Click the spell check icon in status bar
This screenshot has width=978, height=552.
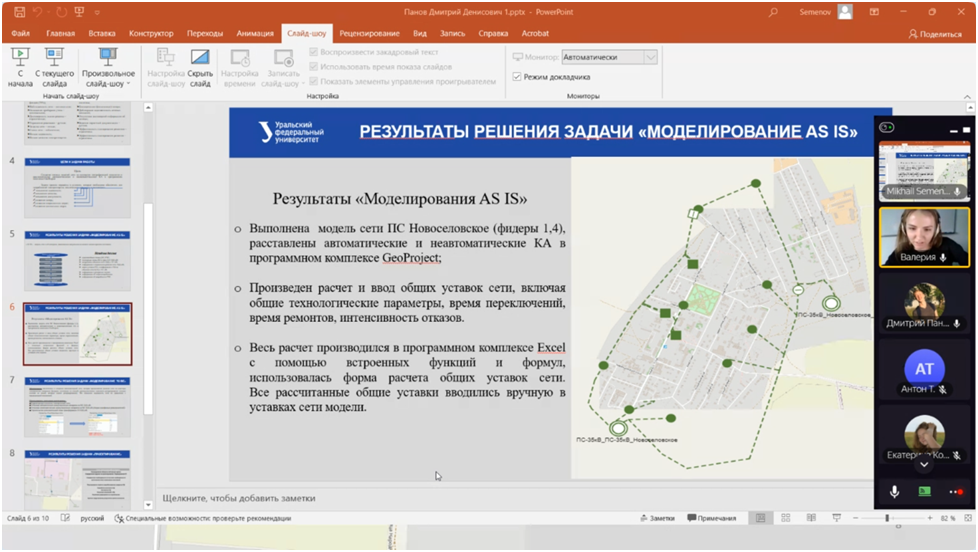65,518
